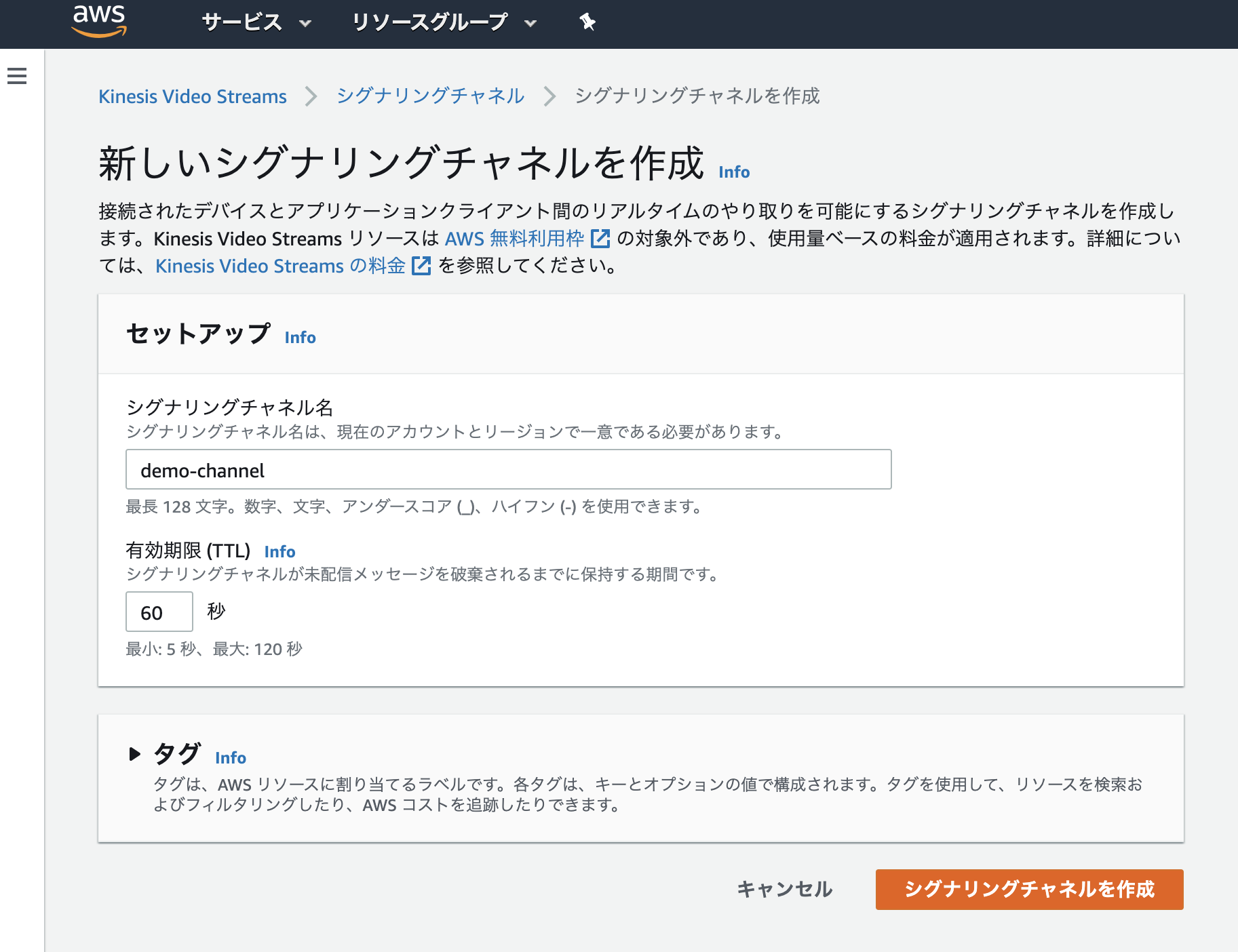The image size is (1238, 952).
Task: Click シグナリングチャネルを作成 breadcrumb text
Action: [697, 96]
